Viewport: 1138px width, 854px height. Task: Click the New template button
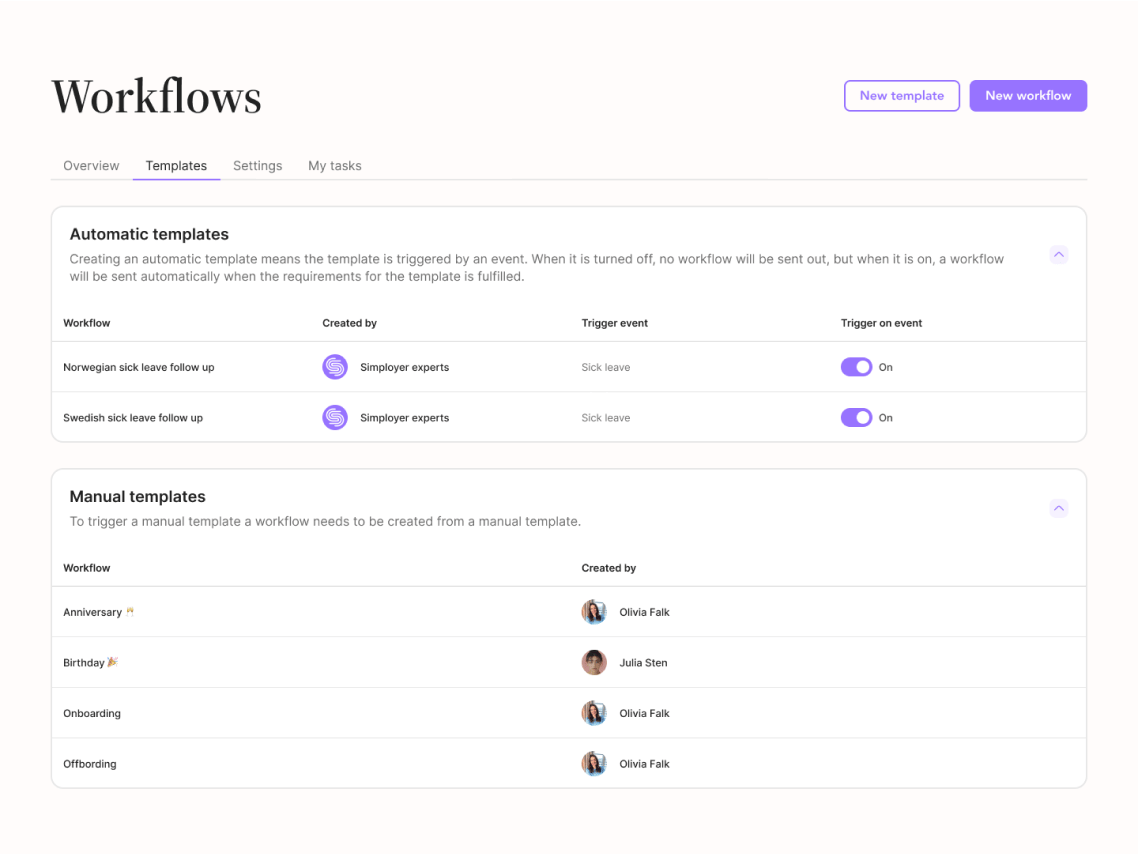click(901, 96)
